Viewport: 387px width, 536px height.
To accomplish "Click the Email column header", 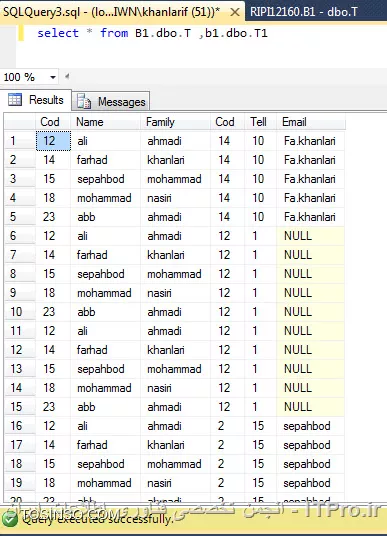I will [311, 122].
